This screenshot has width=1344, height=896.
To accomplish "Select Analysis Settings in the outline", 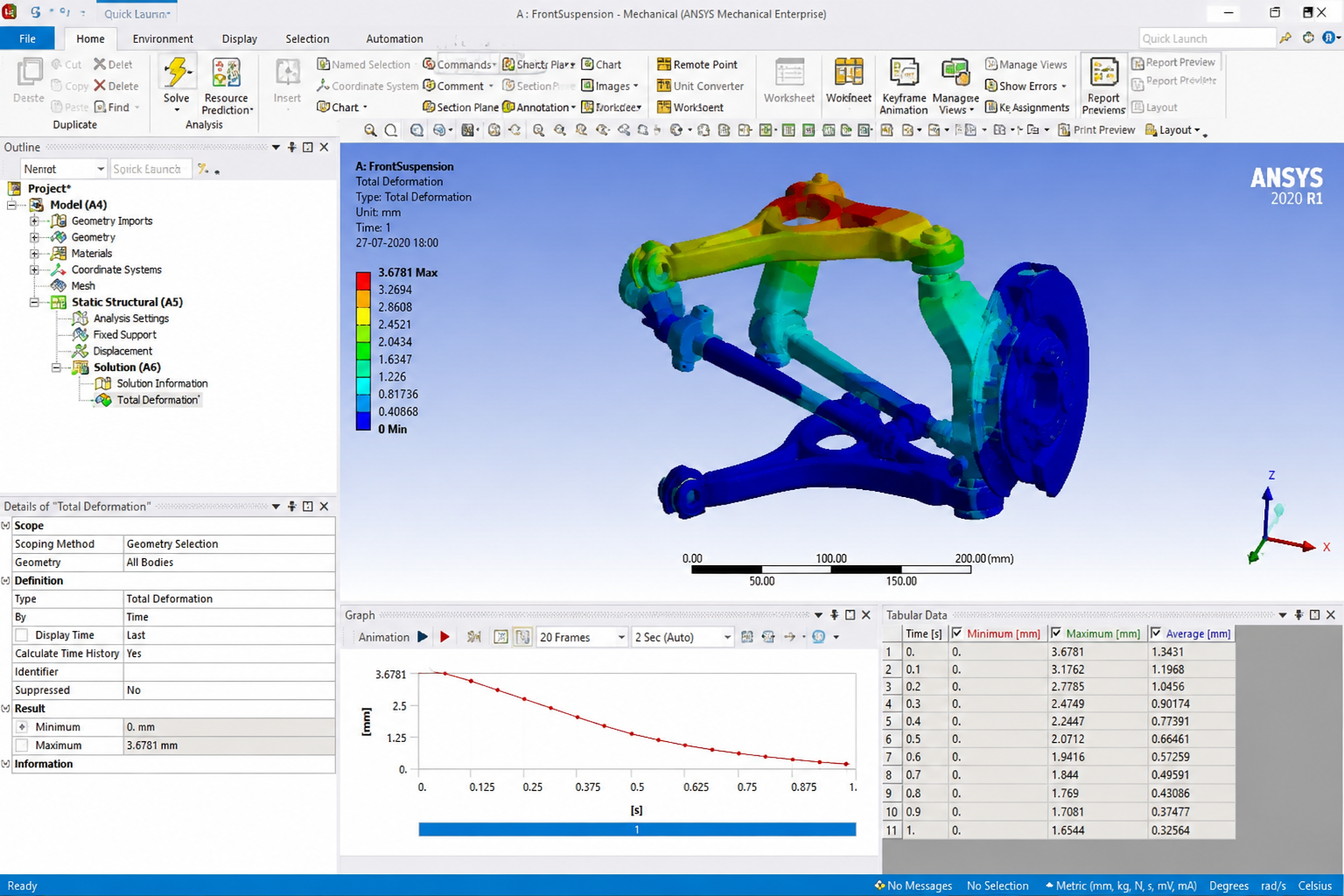I will point(131,318).
